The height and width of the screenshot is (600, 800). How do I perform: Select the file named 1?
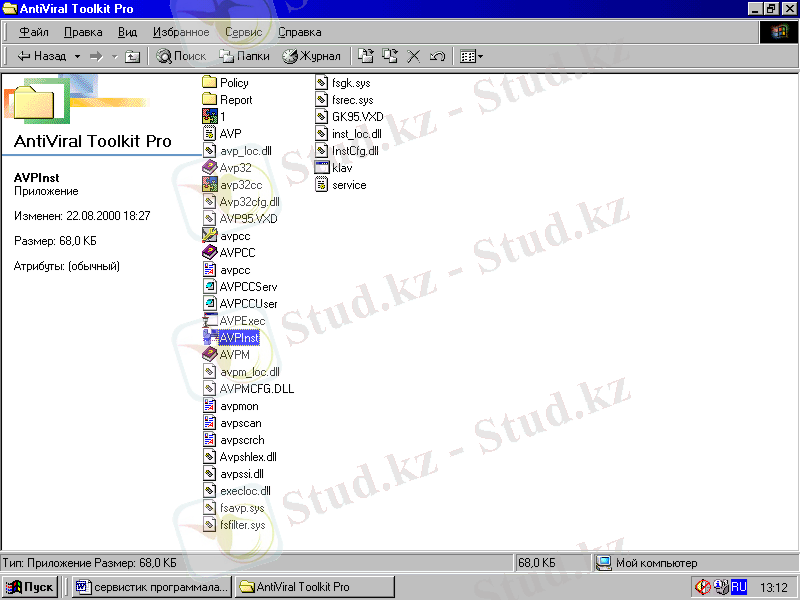click(x=214, y=117)
